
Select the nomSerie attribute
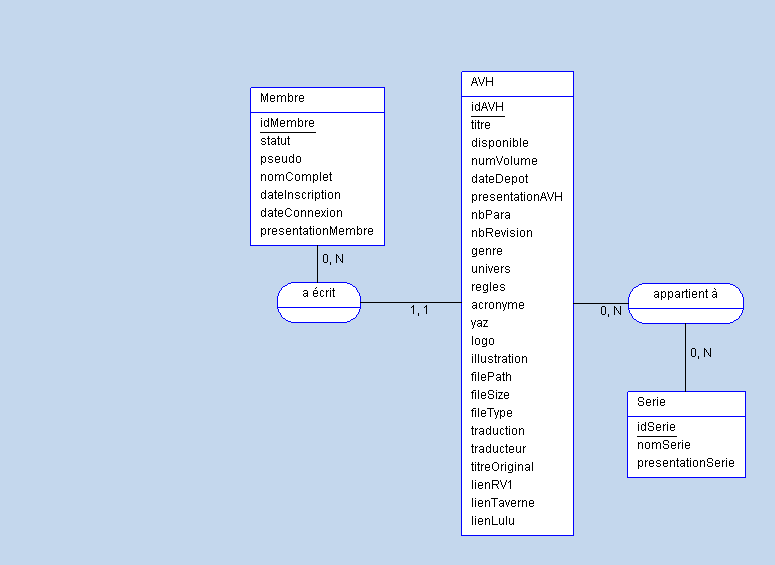(663, 445)
